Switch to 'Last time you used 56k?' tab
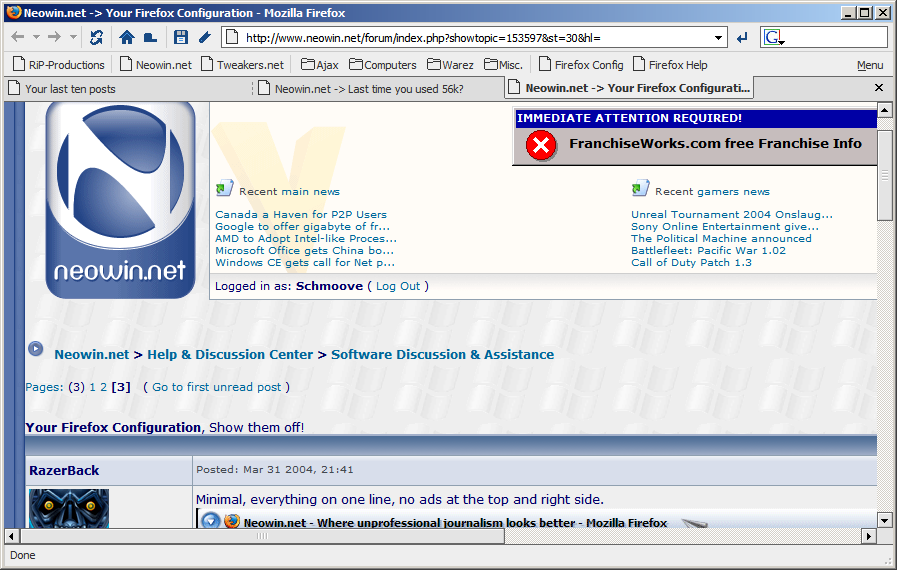This screenshot has height=570, width=897. pyautogui.click(x=378, y=89)
